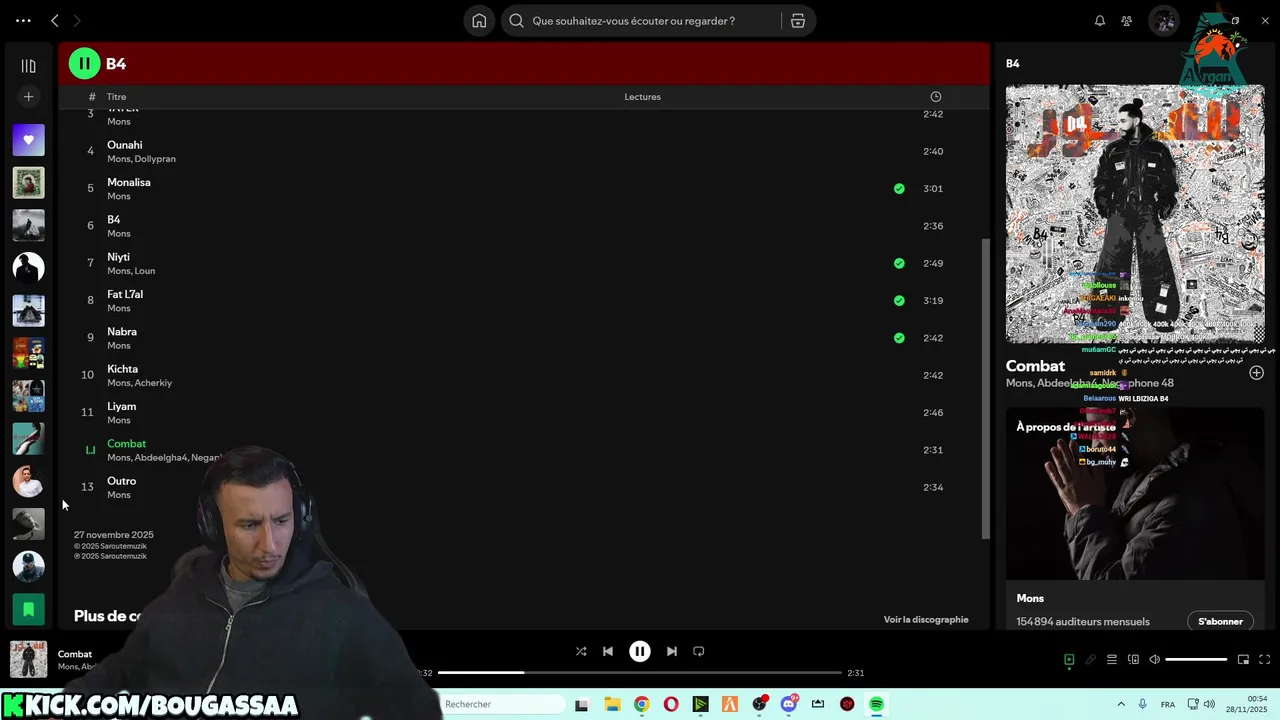
Task: Toggle the saved checkmark for Monalisa
Action: click(899, 189)
